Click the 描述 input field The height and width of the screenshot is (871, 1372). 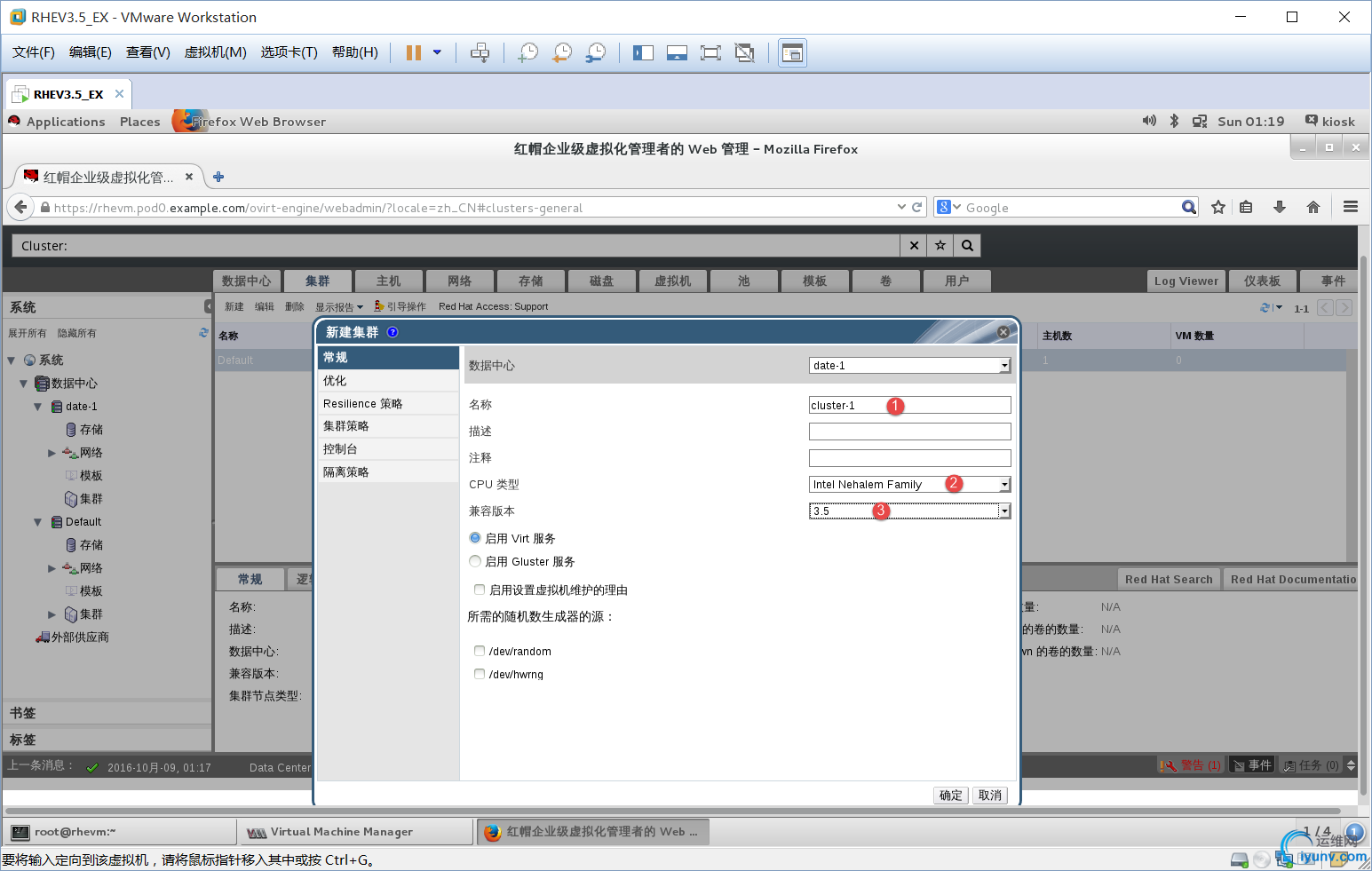[x=910, y=432]
